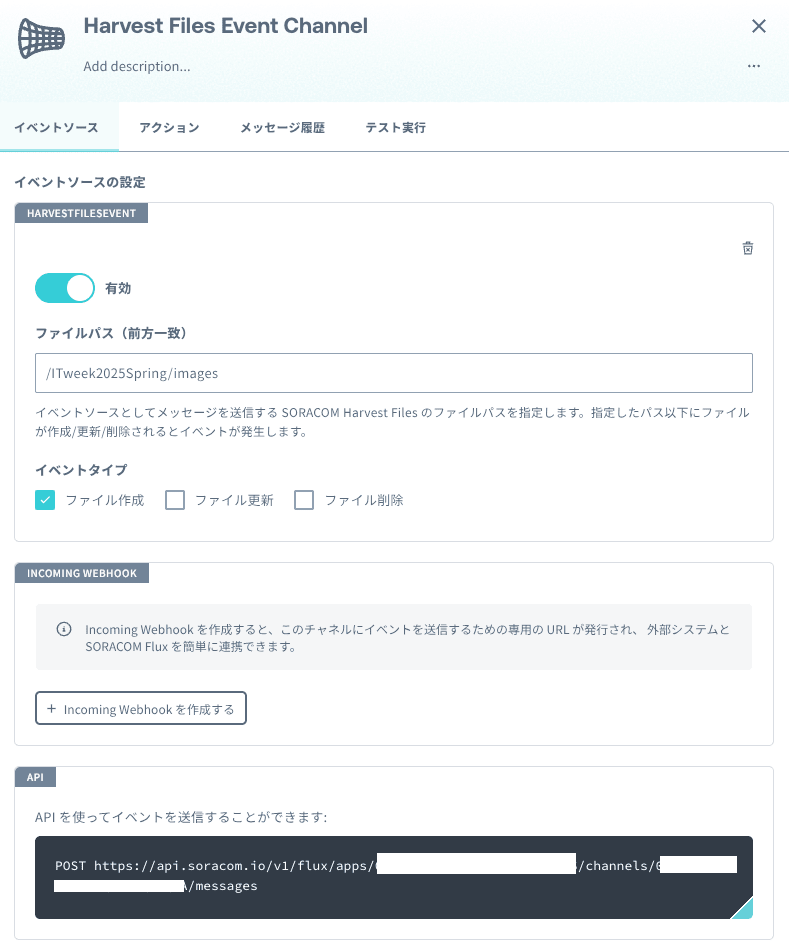The image size is (789, 952).
Task: Check the ファイル更新 checkbox
Action: 175,500
